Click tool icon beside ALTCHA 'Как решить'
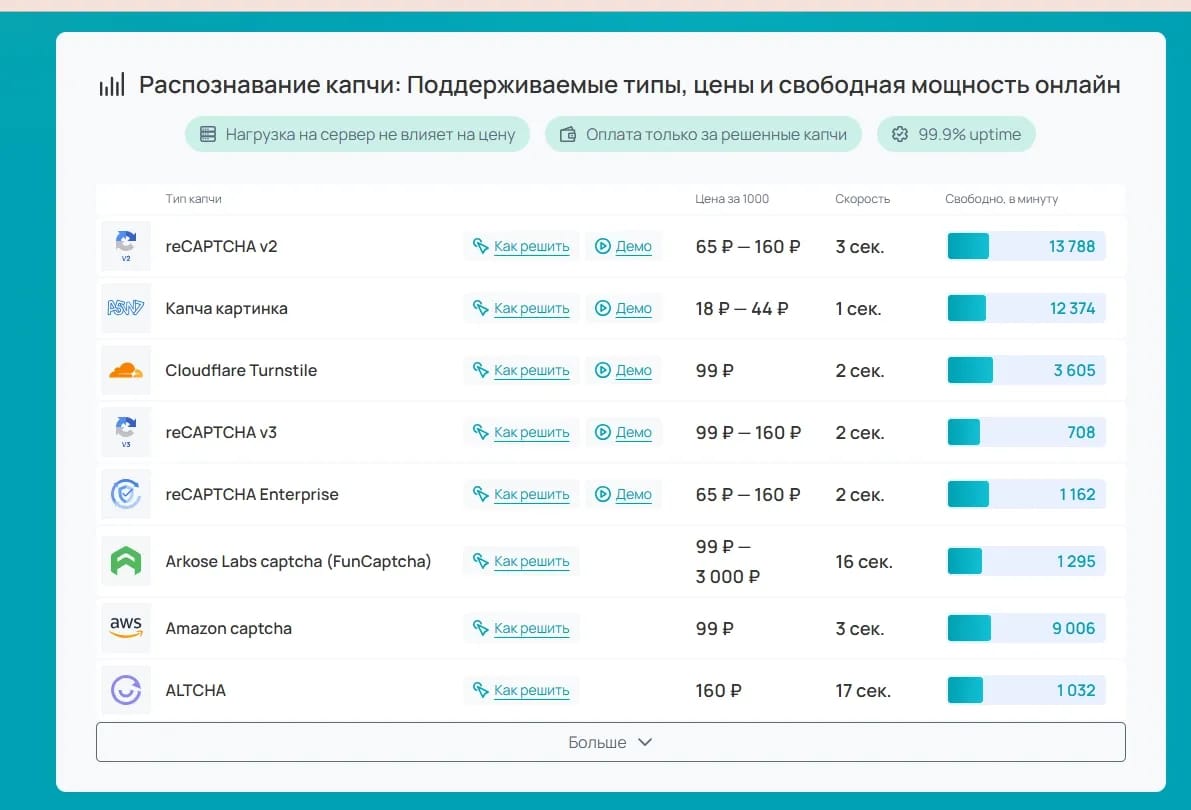Screen dimensions: 1191x810 (x=480, y=690)
